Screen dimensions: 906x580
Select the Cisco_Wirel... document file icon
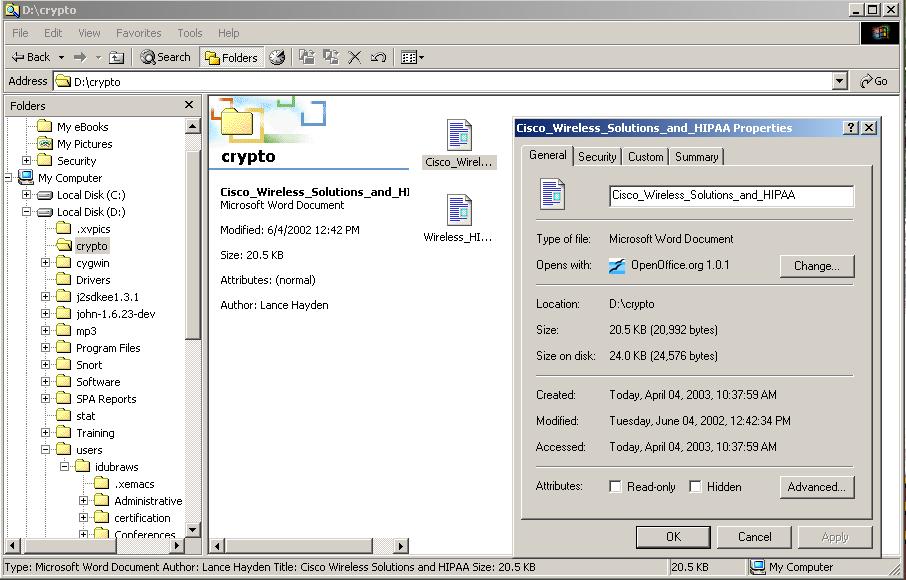coord(459,135)
